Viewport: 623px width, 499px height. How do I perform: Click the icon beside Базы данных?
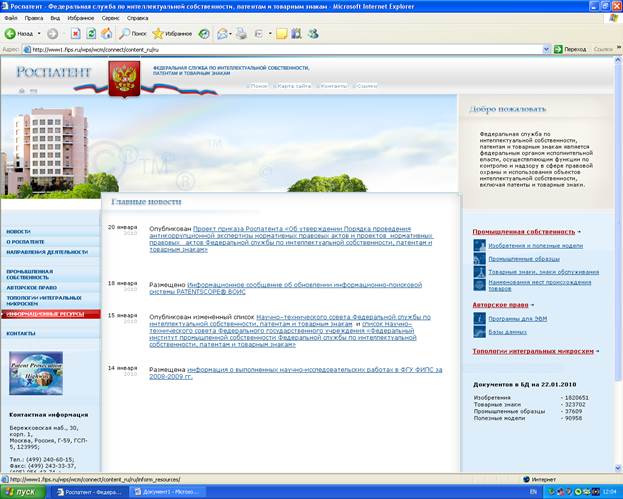click(480, 331)
